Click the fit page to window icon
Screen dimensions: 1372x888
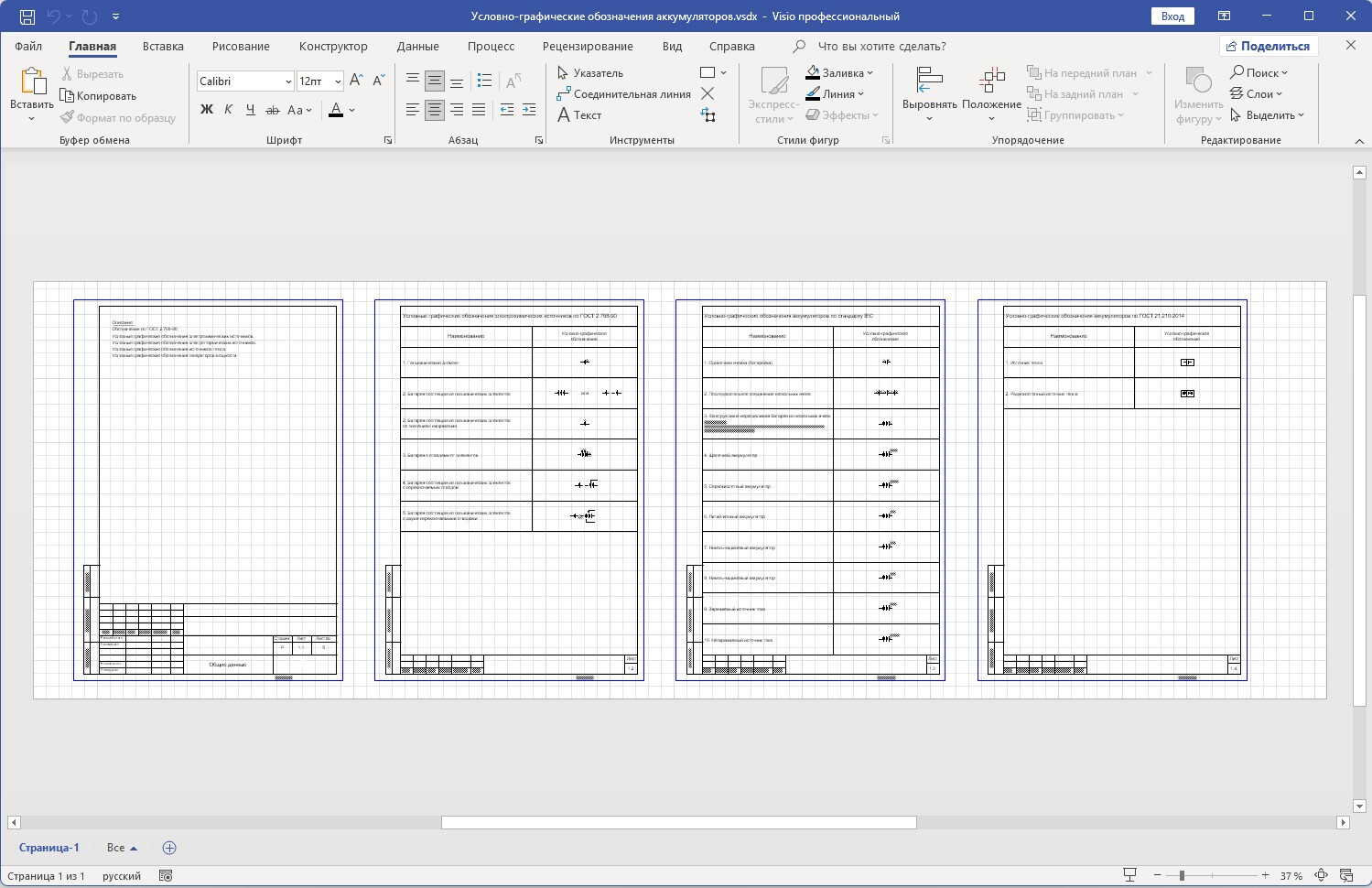pyautogui.click(x=1321, y=876)
